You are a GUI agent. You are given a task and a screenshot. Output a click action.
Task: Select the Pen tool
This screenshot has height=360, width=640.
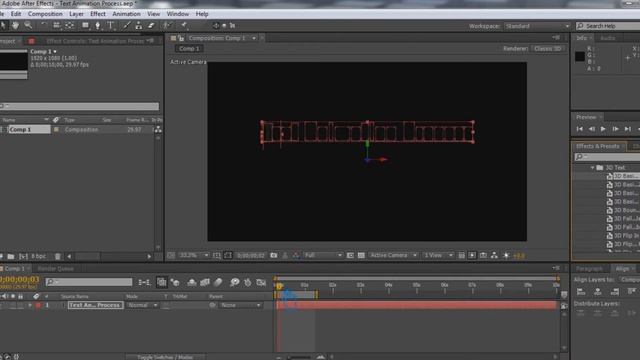point(98,25)
